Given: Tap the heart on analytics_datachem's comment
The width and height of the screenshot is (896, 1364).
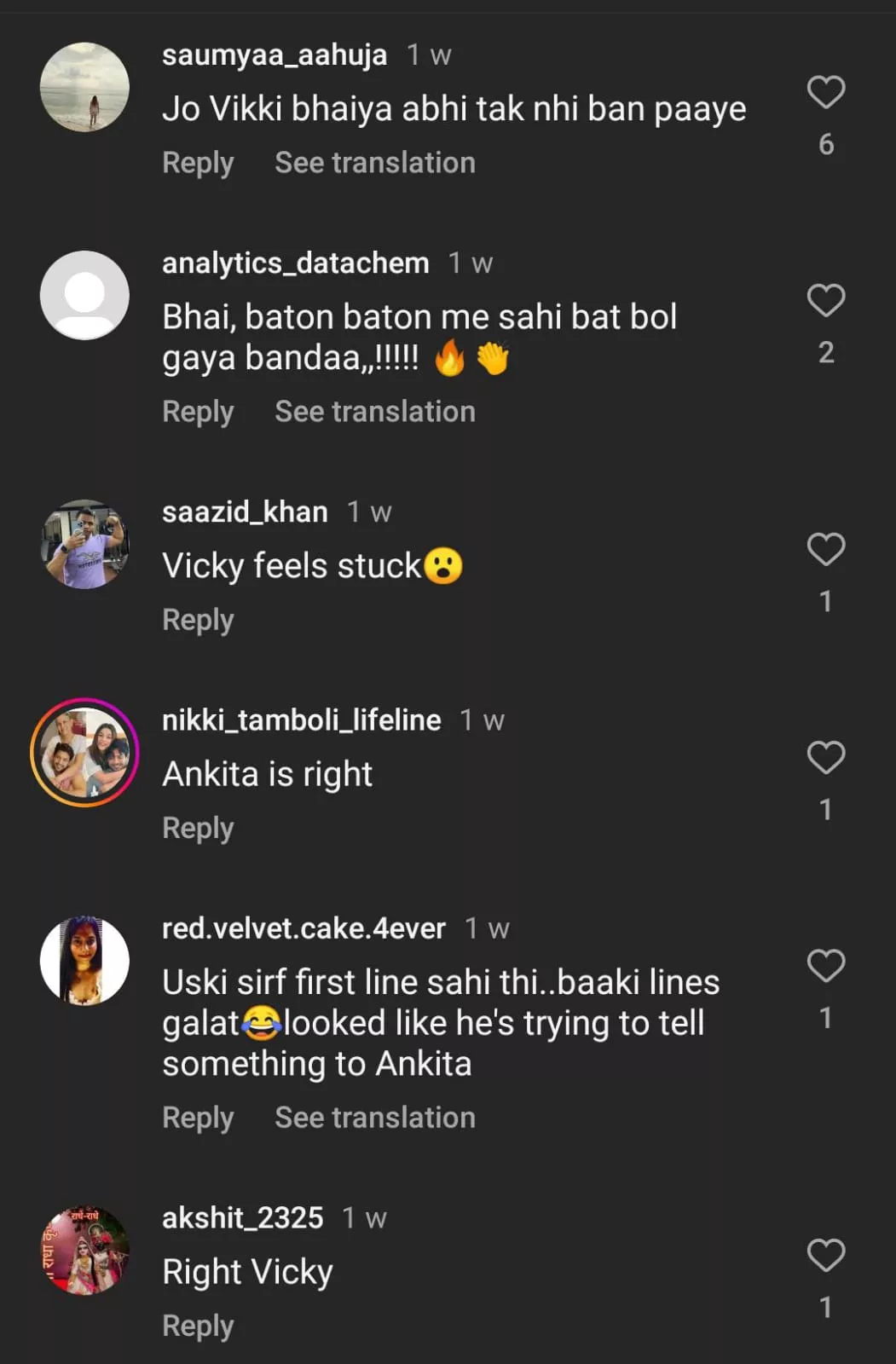Looking at the screenshot, I should [x=825, y=300].
